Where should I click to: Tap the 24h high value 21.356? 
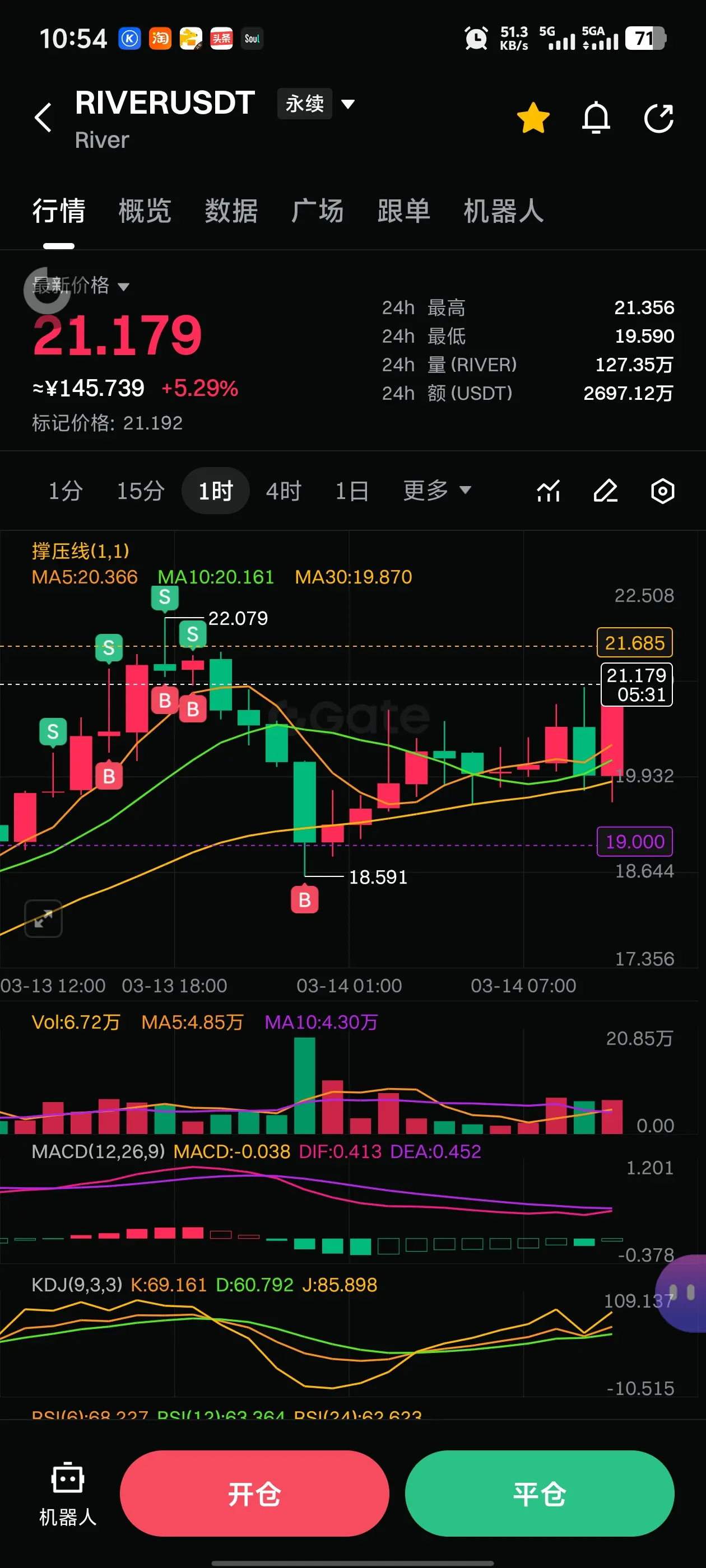pyautogui.click(x=644, y=307)
